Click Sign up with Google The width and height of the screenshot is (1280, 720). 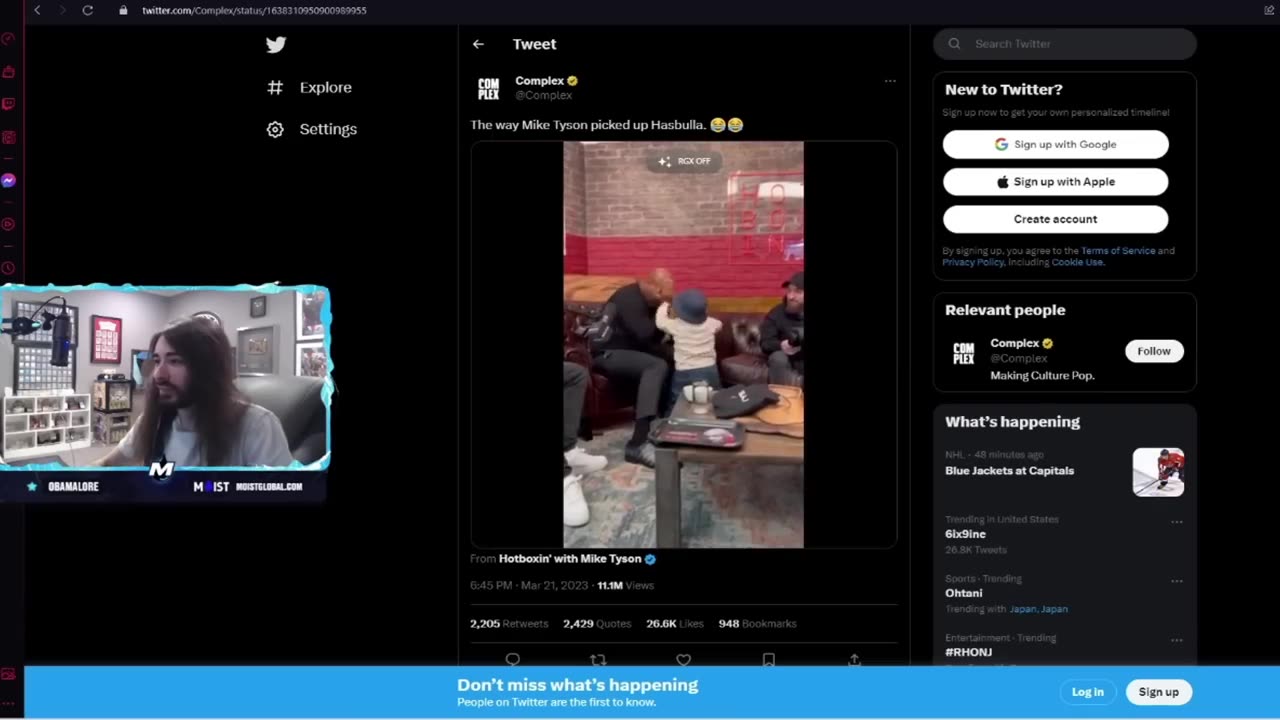1055,144
